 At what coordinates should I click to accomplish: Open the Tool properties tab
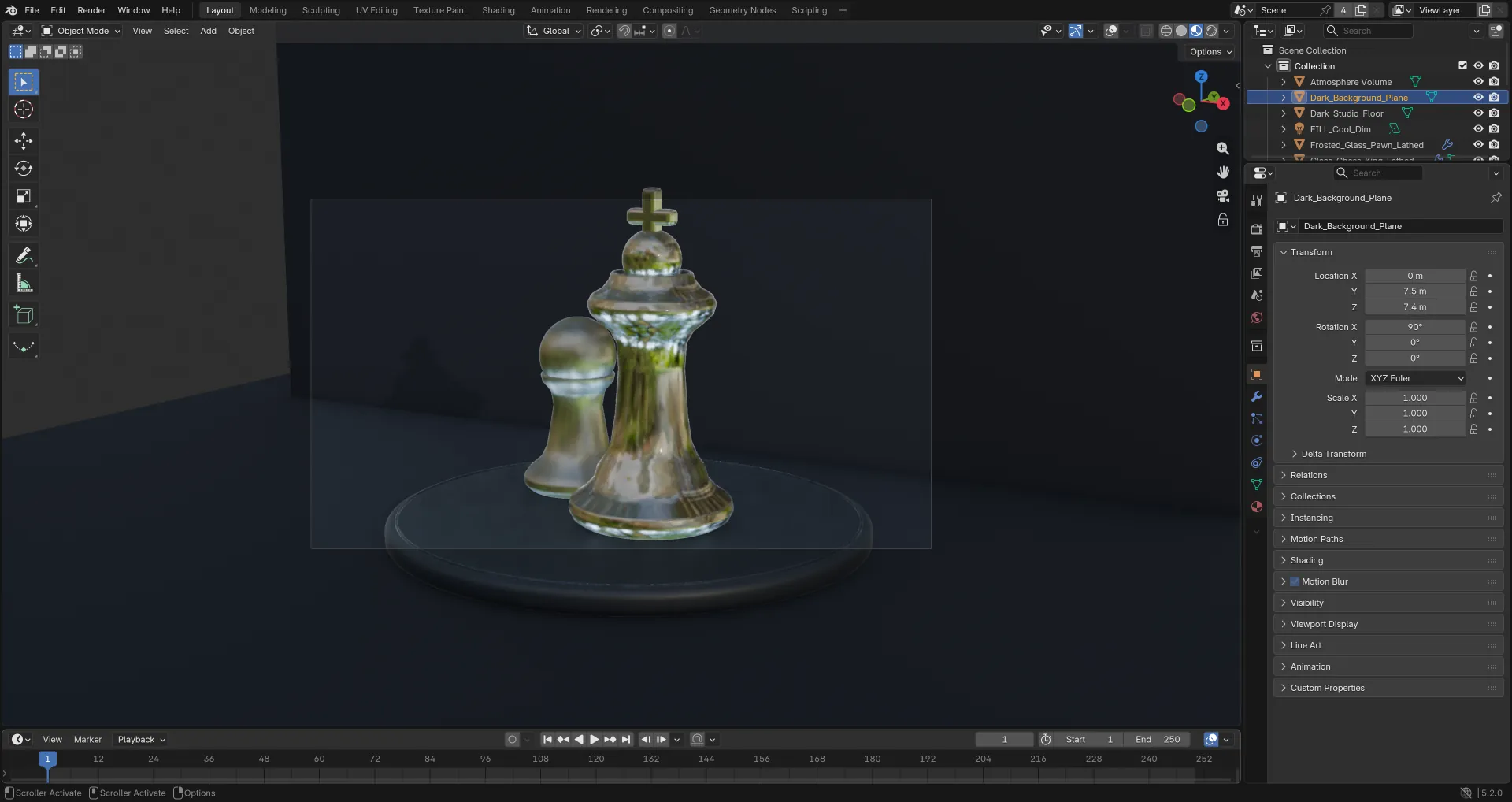1257,201
